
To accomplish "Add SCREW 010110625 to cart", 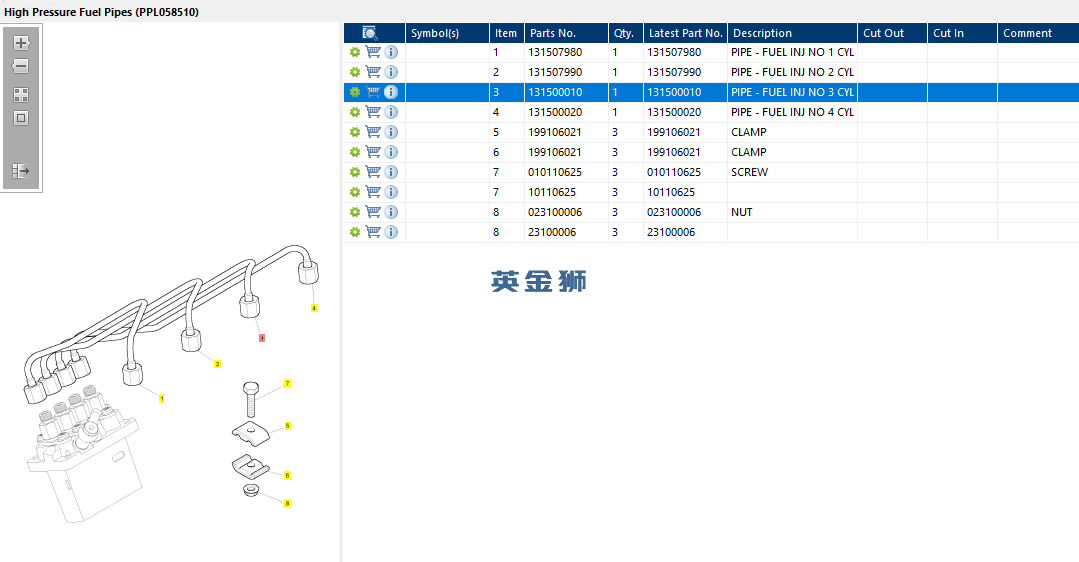I will [373, 171].
